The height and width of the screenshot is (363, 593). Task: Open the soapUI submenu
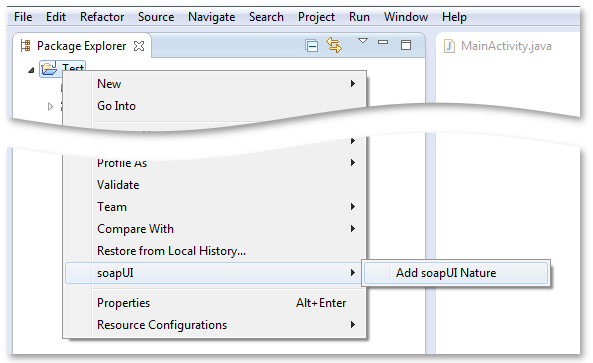(214, 273)
